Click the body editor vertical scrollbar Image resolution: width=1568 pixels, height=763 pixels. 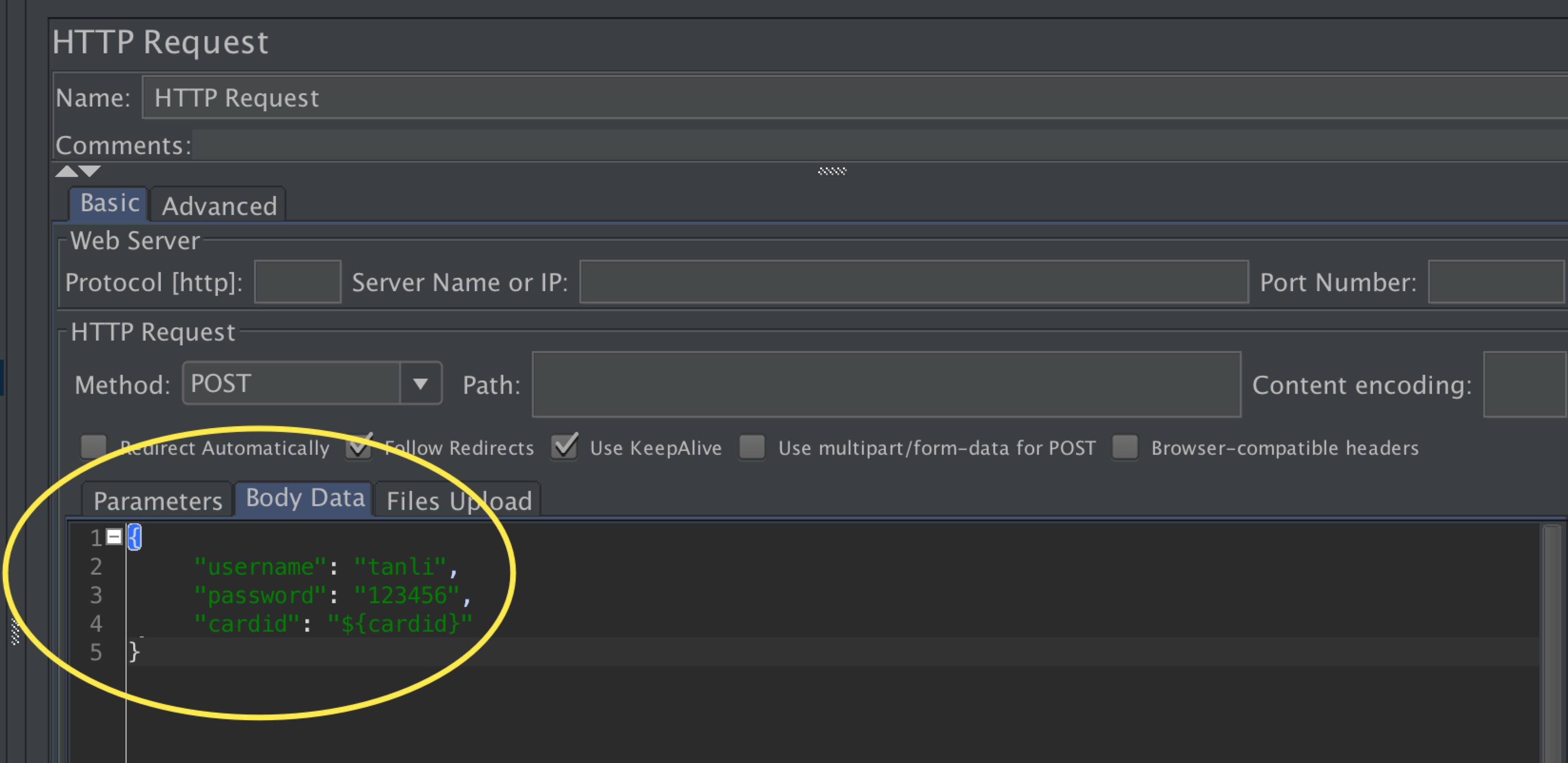[1551, 639]
